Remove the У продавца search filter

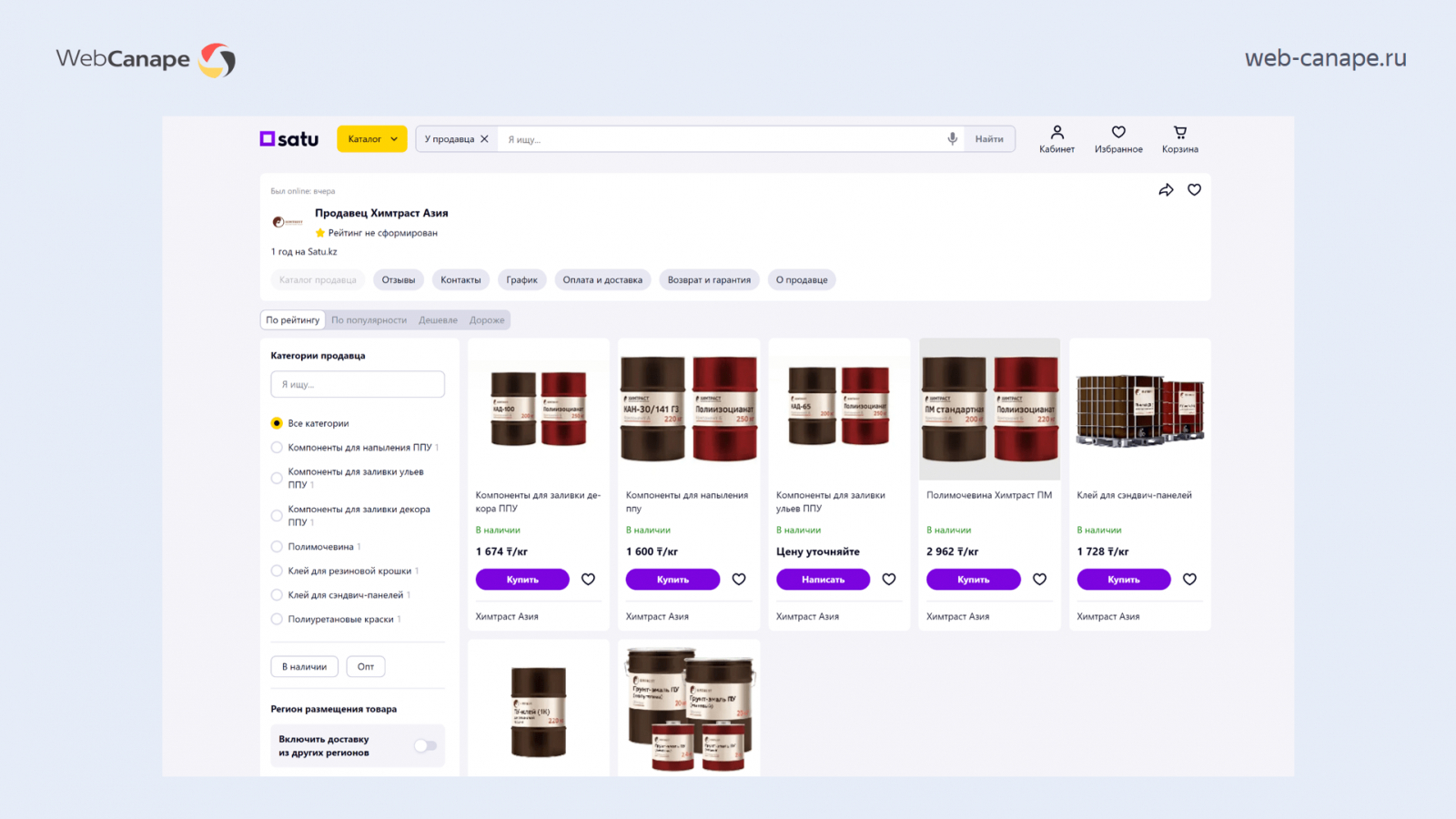click(485, 139)
